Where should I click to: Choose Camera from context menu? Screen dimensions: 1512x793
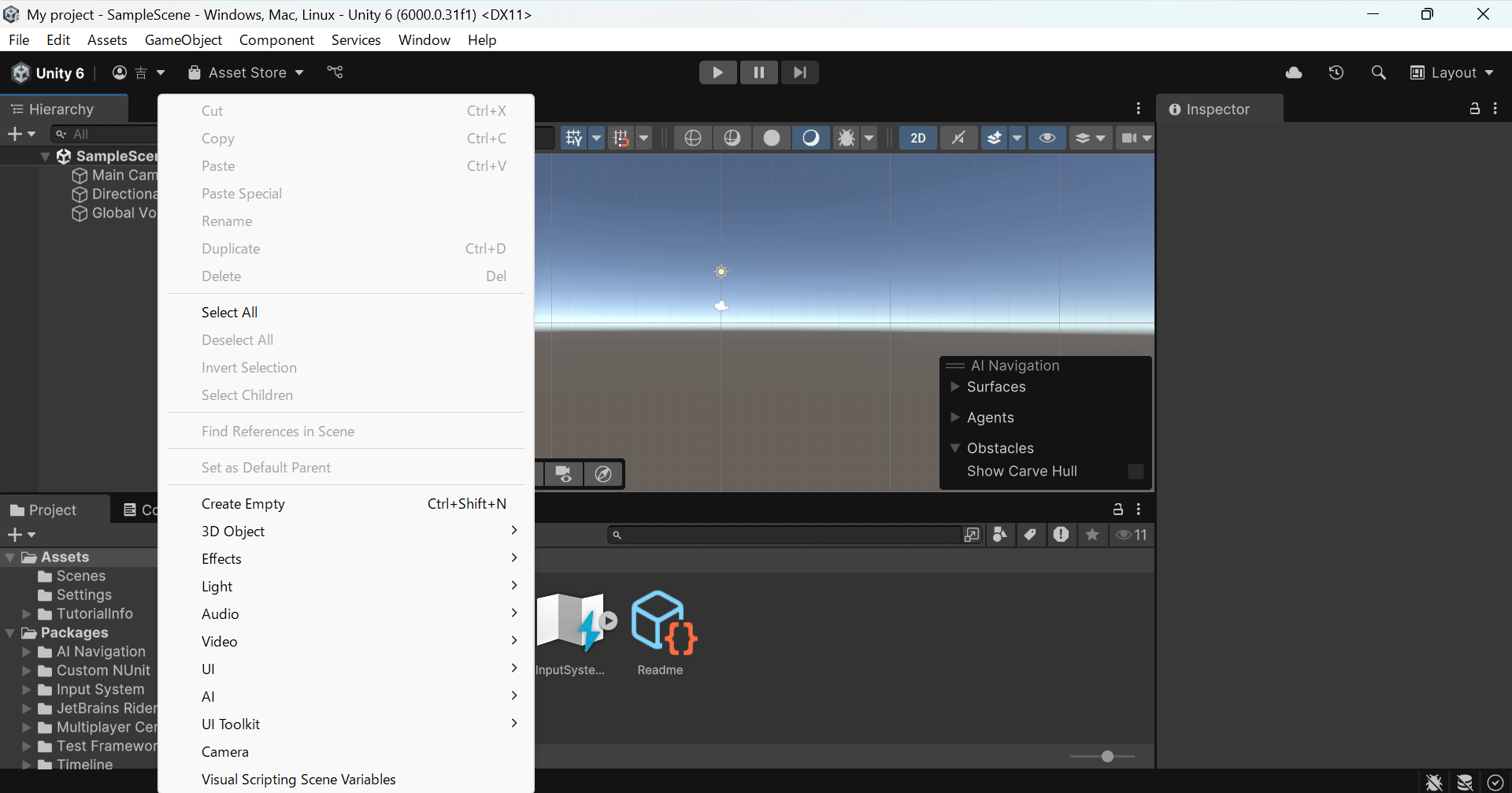point(346,752)
